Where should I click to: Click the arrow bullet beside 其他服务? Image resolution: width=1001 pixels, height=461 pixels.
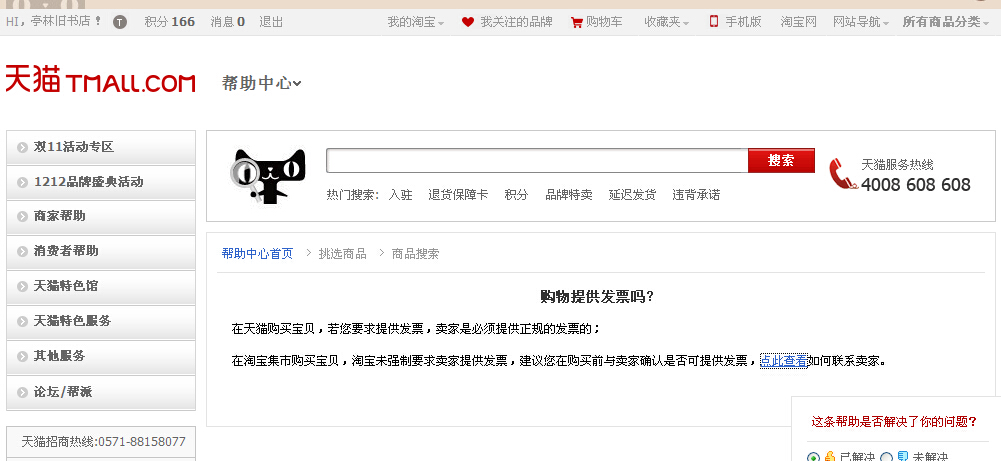(x=23, y=356)
